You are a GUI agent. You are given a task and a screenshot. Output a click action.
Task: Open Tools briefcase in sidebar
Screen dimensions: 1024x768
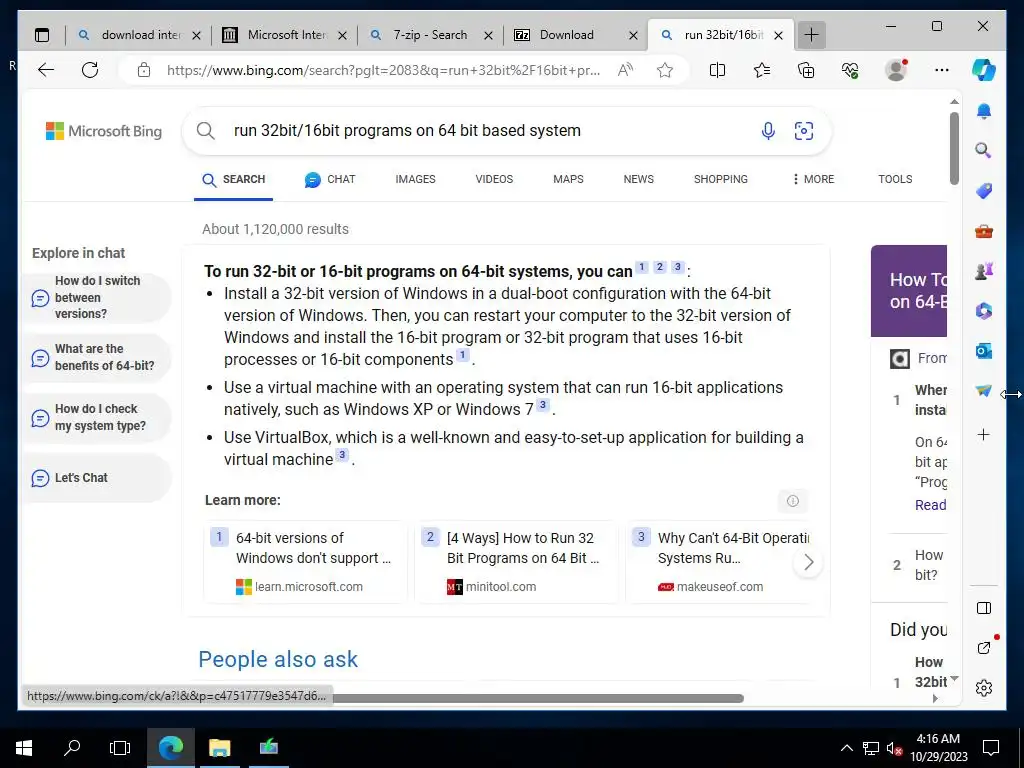984,231
